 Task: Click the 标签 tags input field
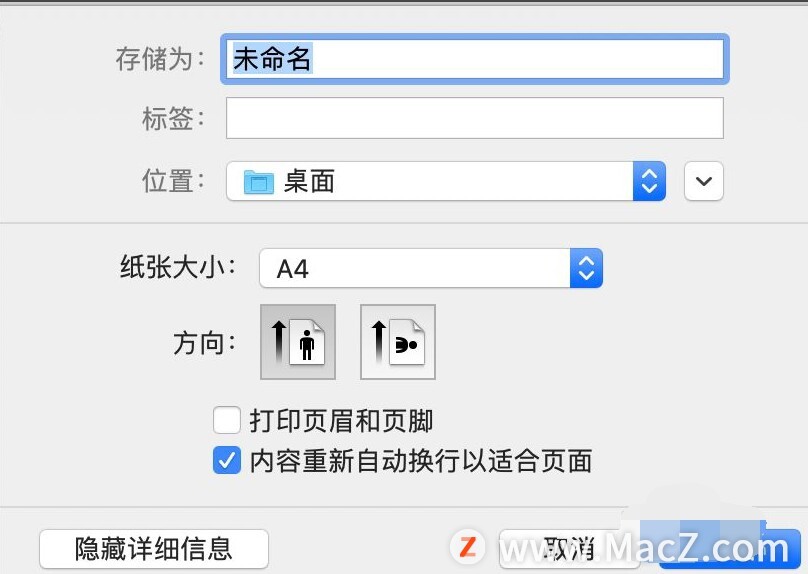[475, 118]
